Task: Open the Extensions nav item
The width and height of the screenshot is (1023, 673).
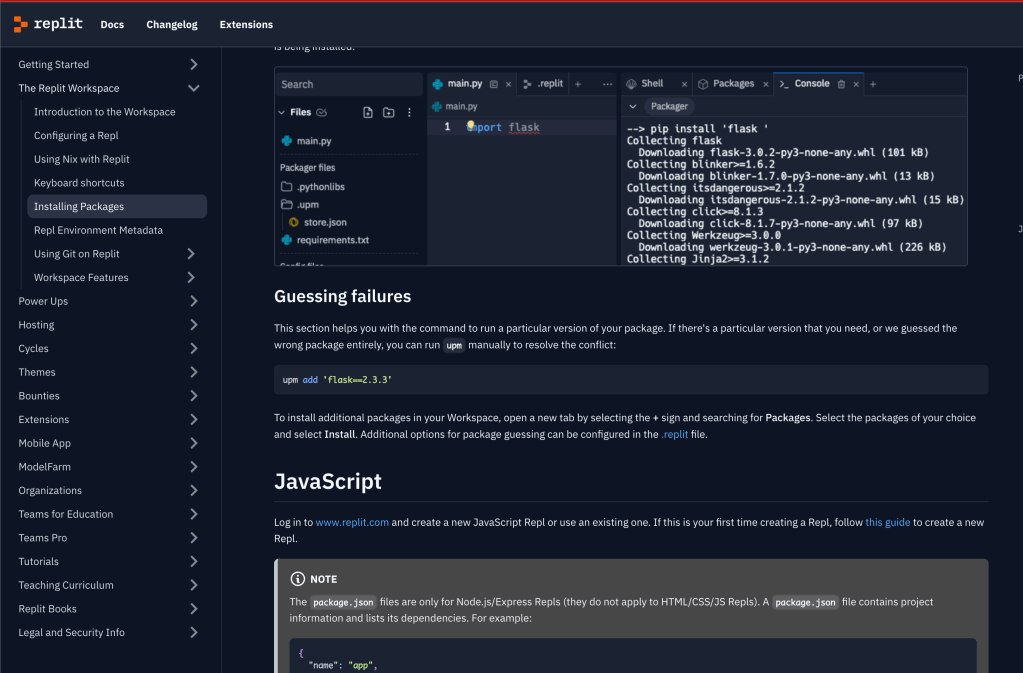Action: click(246, 25)
